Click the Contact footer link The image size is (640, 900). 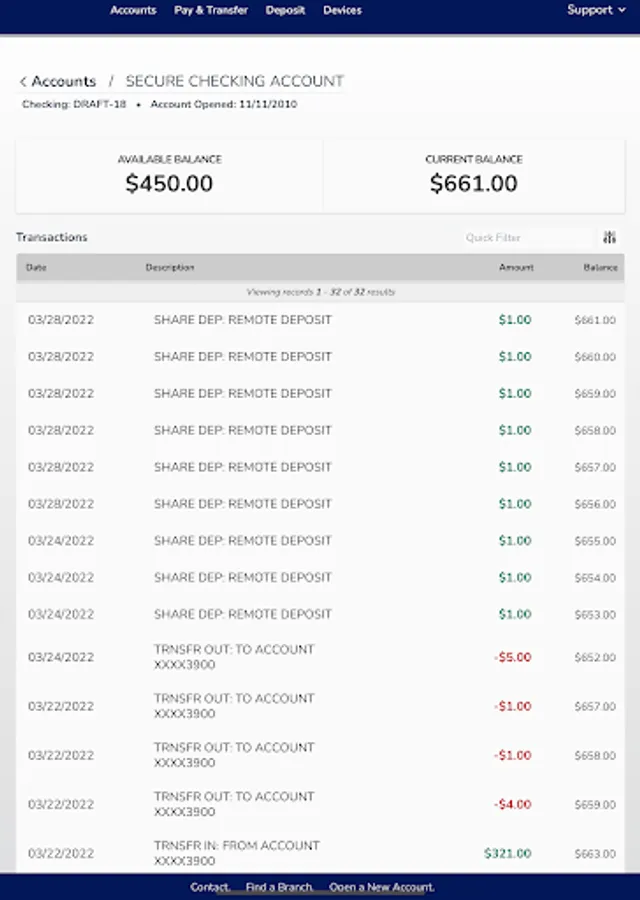pyautogui.click(x=210, y=887)
